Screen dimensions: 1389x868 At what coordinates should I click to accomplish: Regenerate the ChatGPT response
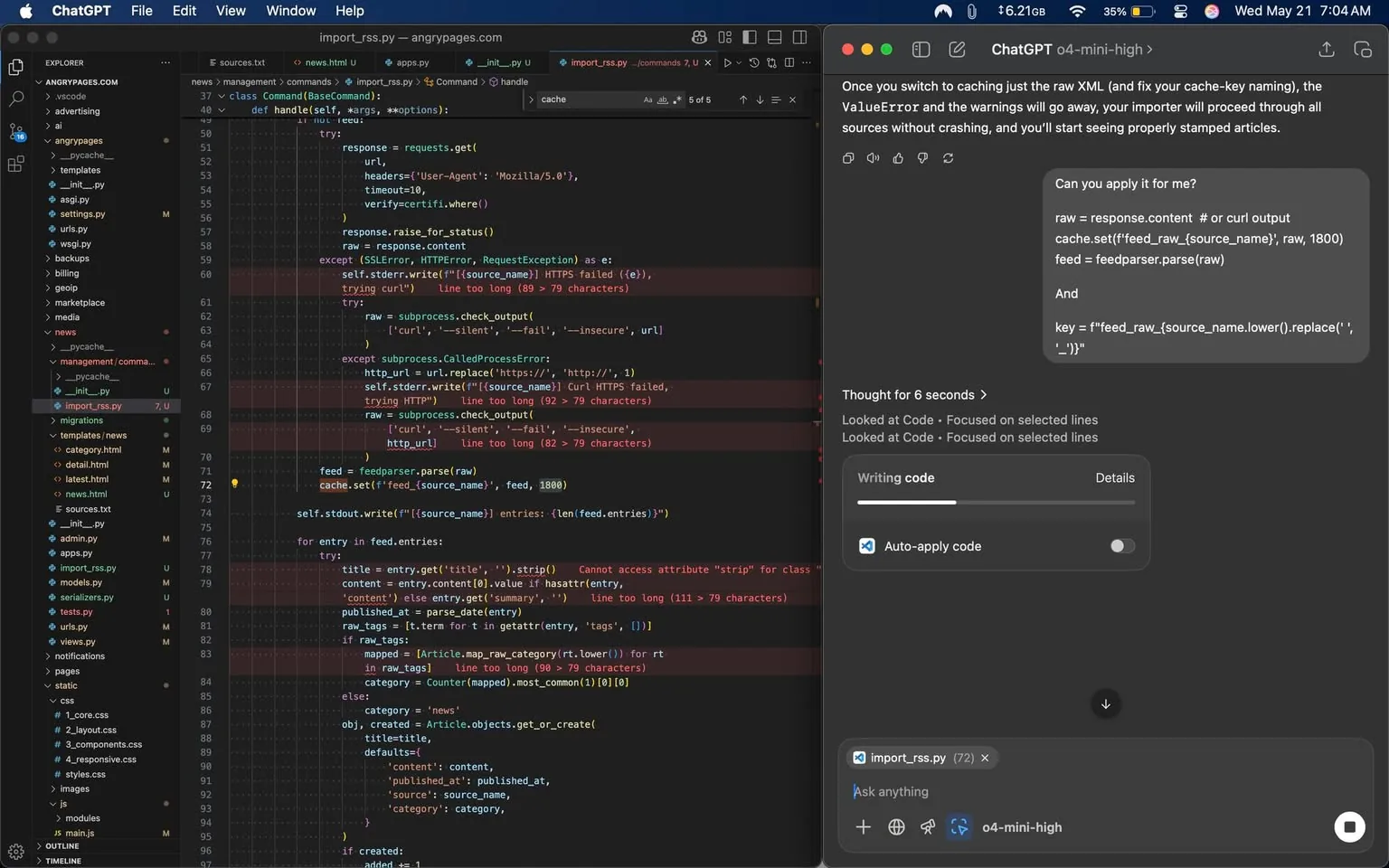(x=948, y=158)
